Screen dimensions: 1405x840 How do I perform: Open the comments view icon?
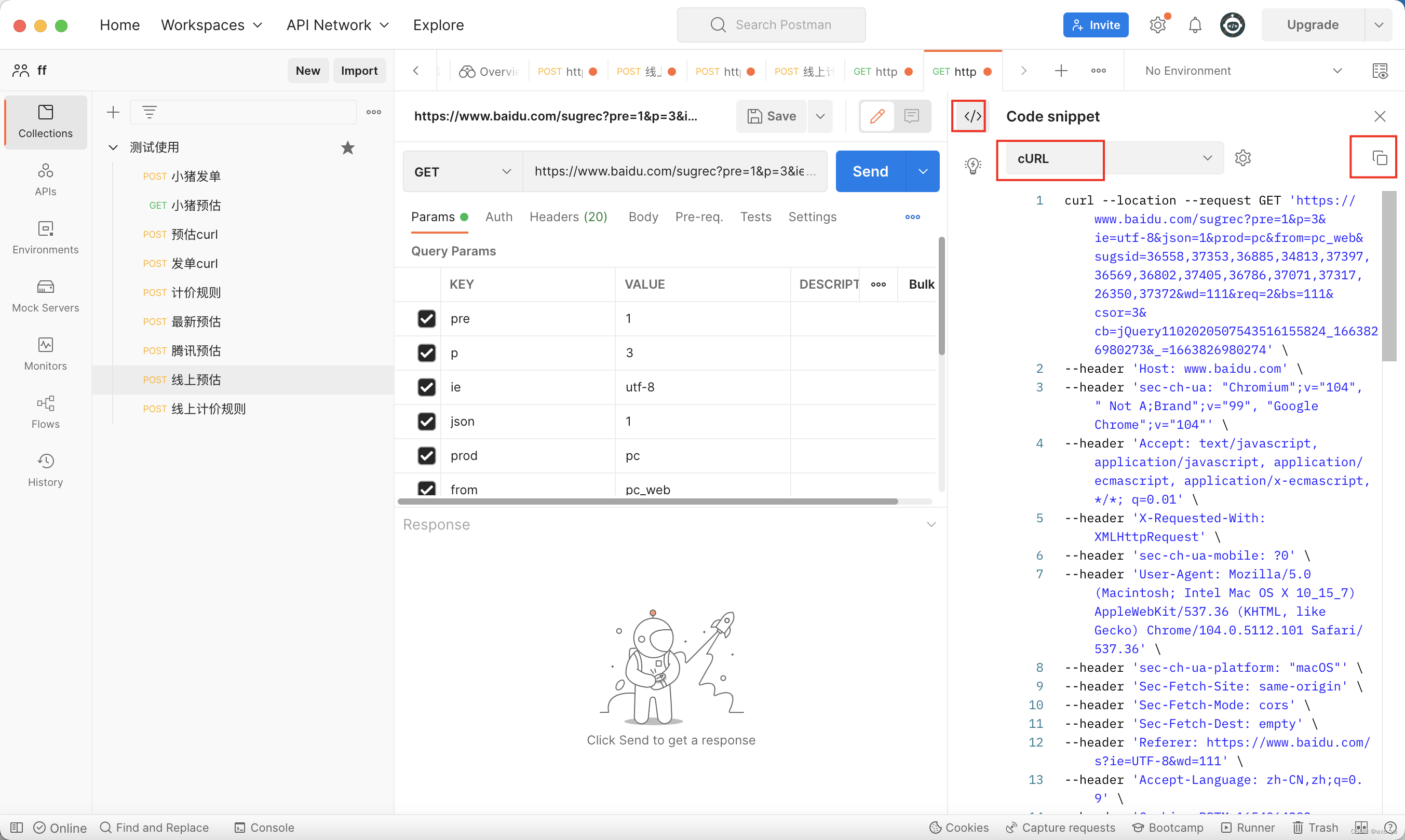[911, 116]
